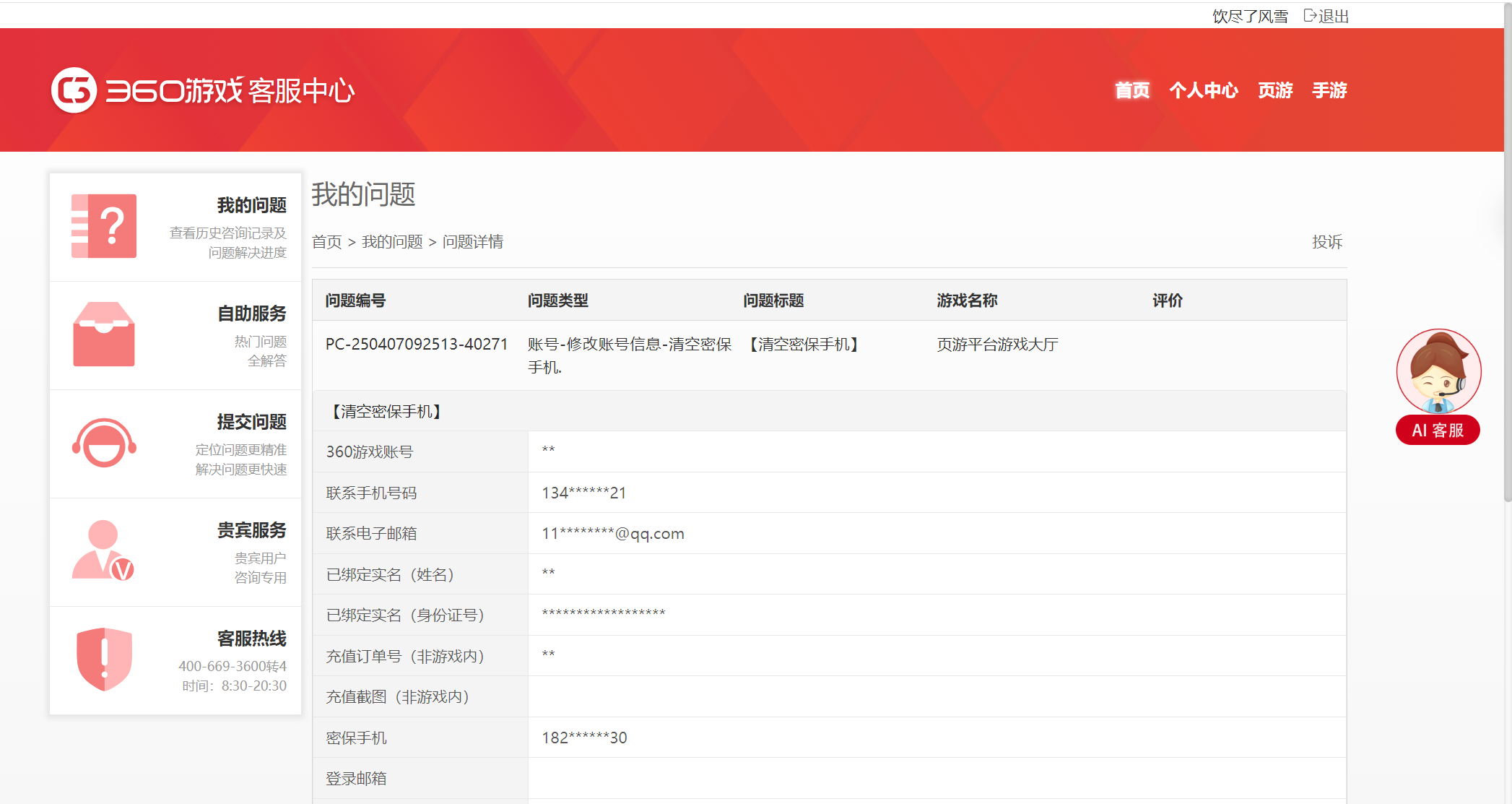
Task: Open the 提交问题 sidebar heading
Action: pos(251,422)
